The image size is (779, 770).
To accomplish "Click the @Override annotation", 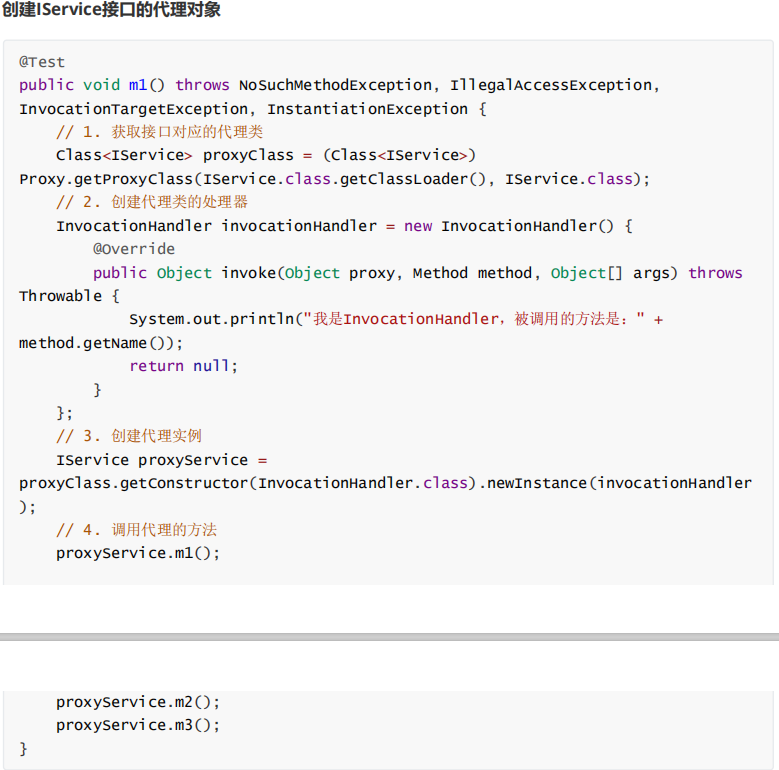I will (134, 249).
